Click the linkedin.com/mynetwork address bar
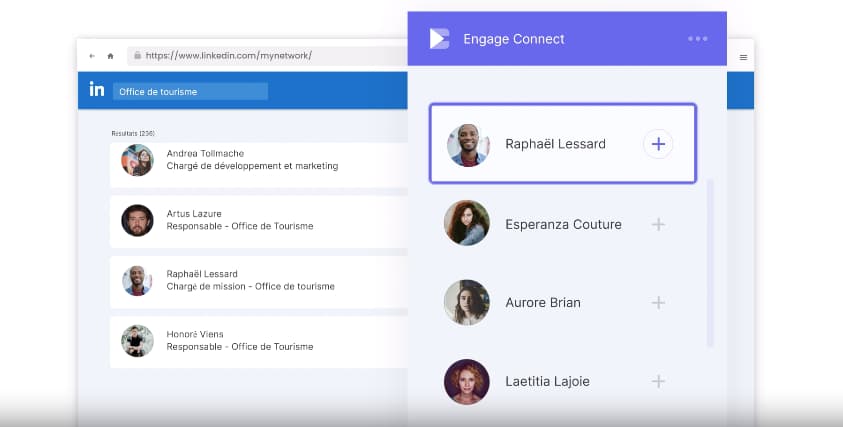The width and height of the screenshot is (843, 427). 267,55
